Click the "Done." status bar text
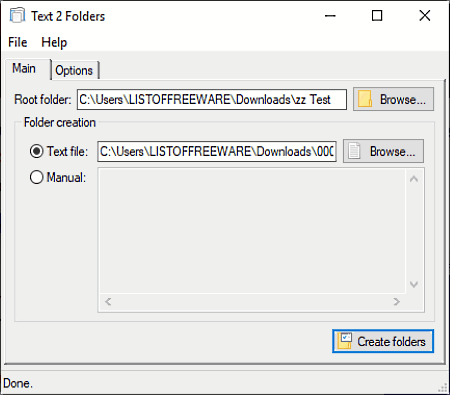 pyautogui.click(x=18, y=383)
